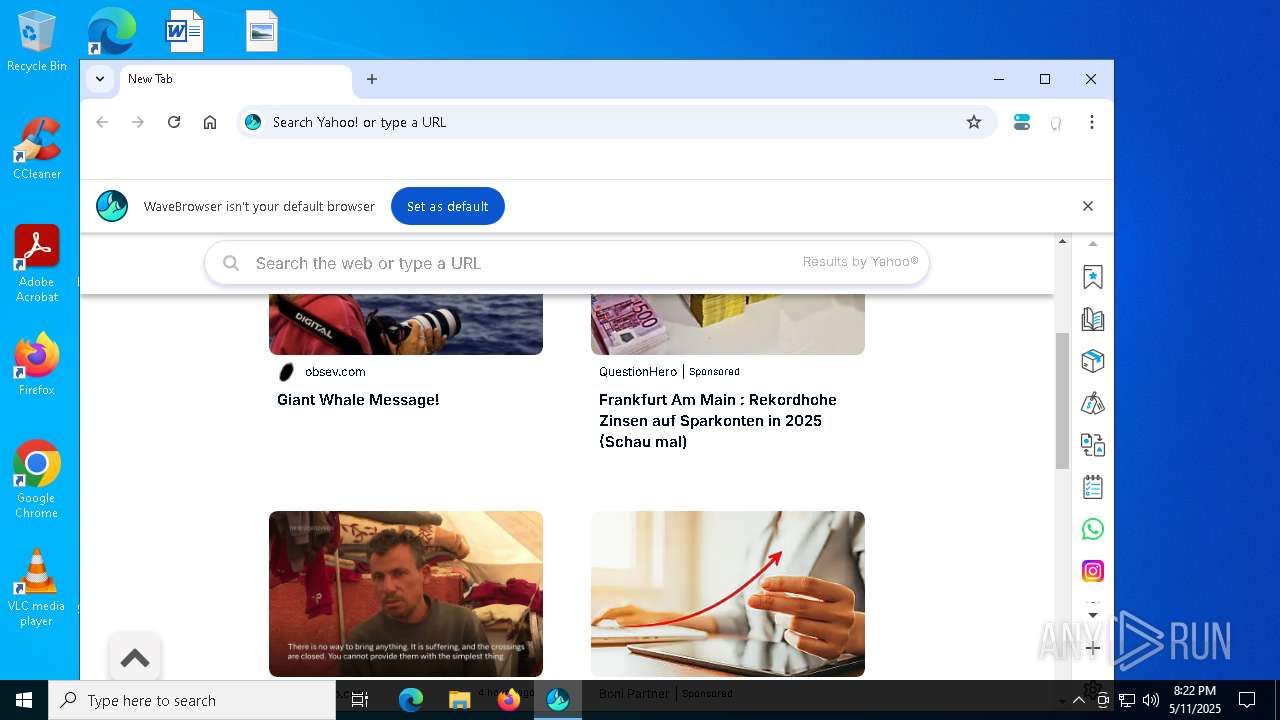Open the euro banknotes thumbnail
The image size is (1280, 720).
tap(728, 325)
